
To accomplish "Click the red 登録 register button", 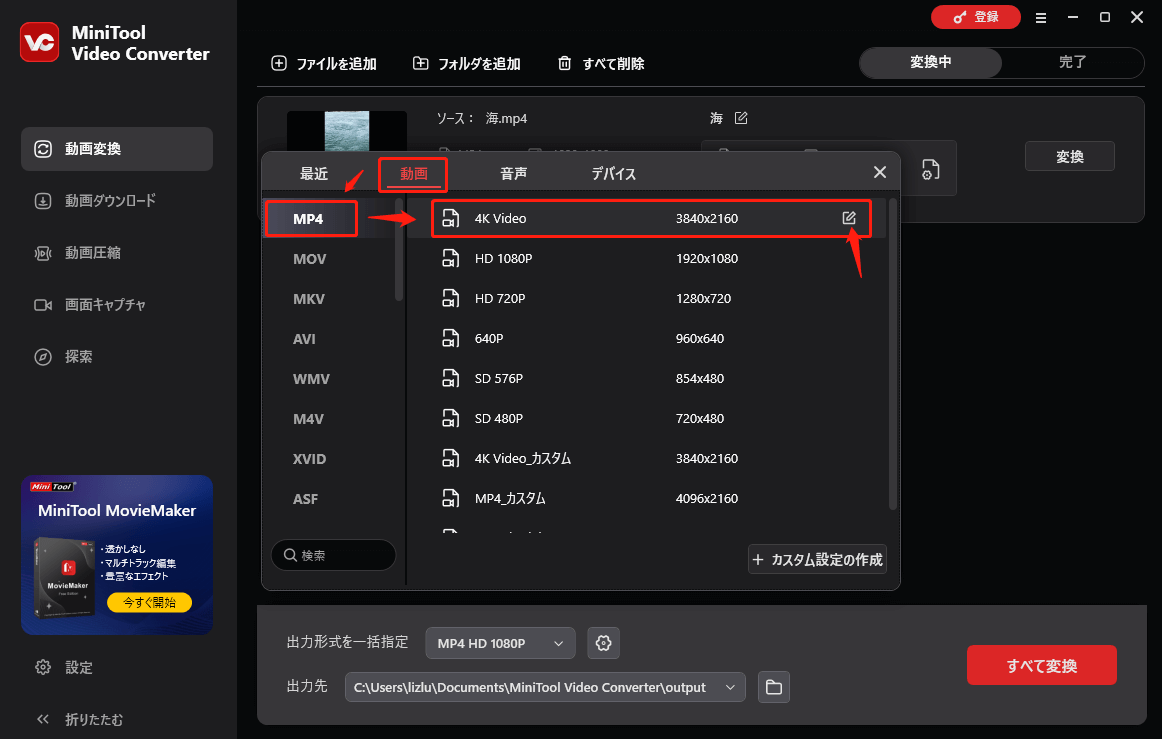I will point(975,17).
